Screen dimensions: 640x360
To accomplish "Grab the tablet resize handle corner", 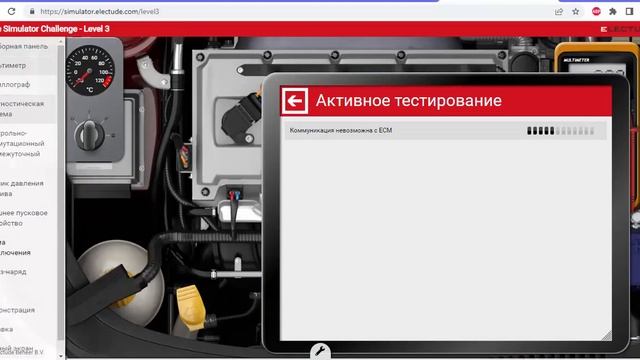I will (x=607, y=336).
